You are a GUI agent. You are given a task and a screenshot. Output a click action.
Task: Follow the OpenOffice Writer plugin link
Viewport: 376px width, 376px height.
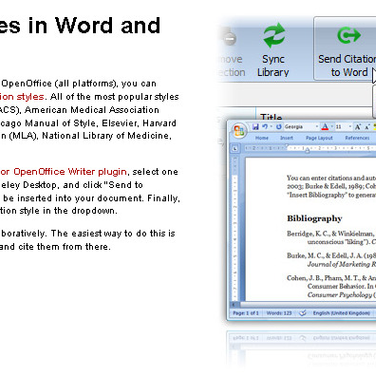click(x=70, y=172)
